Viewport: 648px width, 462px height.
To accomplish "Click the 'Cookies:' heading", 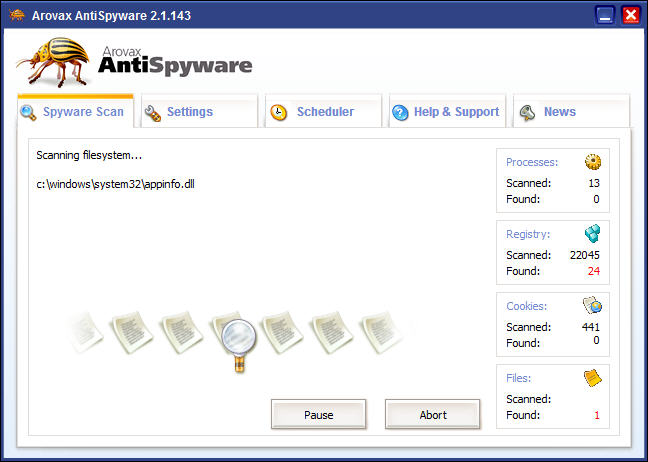I will click(x=526, y=306).
